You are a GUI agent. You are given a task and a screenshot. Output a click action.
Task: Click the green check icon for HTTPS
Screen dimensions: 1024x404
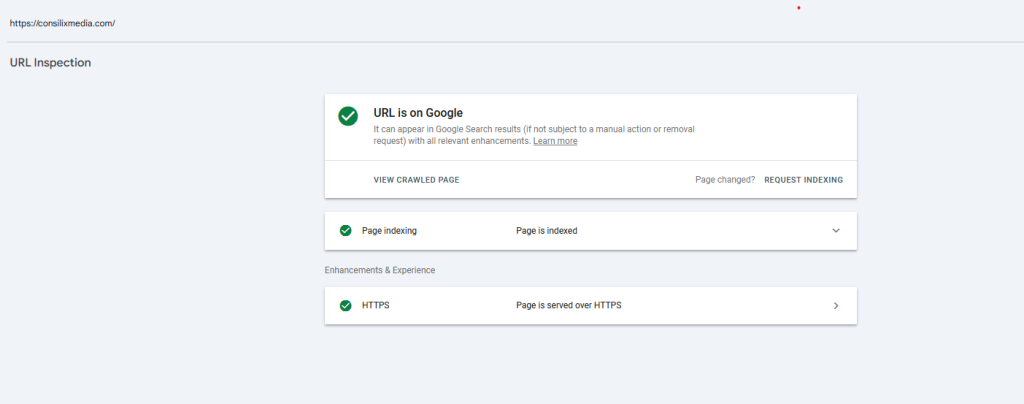[x=345, y=305]
